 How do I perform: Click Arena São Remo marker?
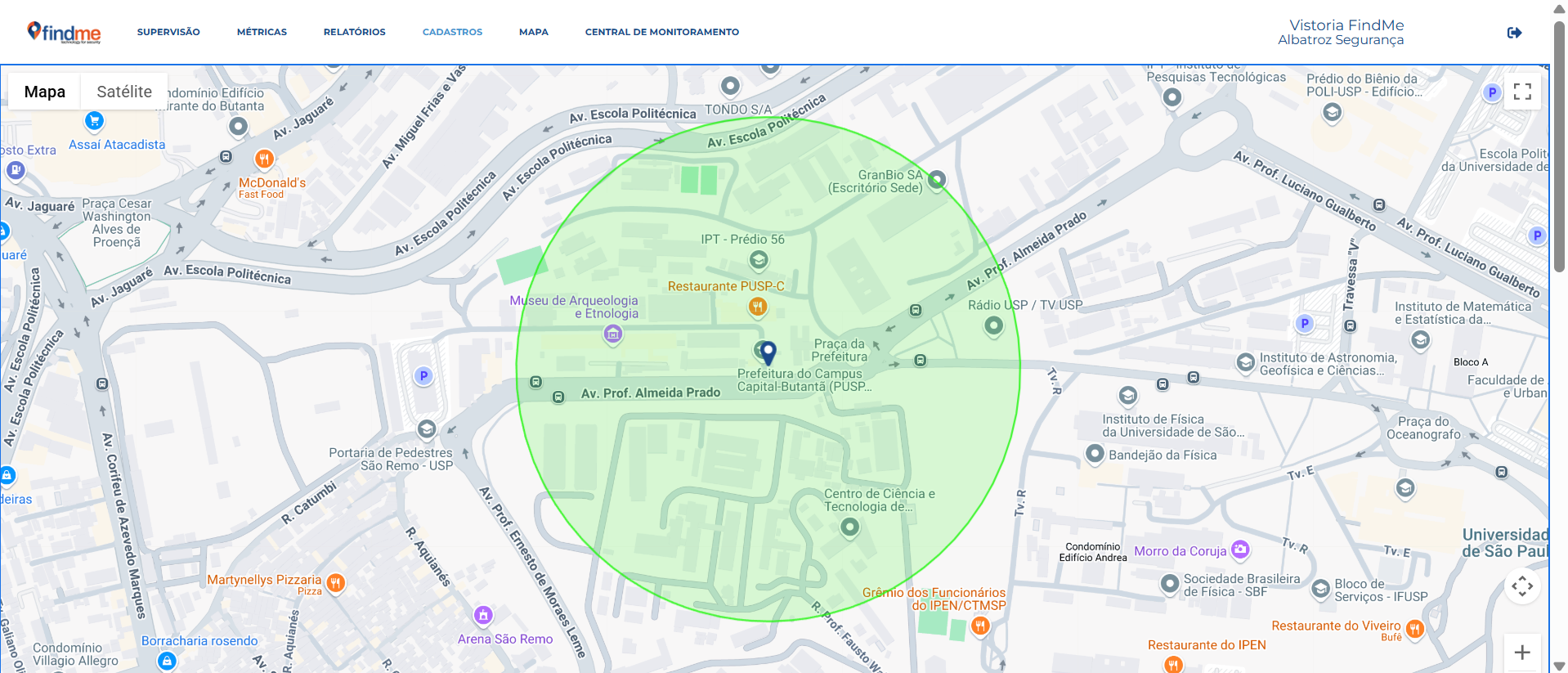[483, 615]
